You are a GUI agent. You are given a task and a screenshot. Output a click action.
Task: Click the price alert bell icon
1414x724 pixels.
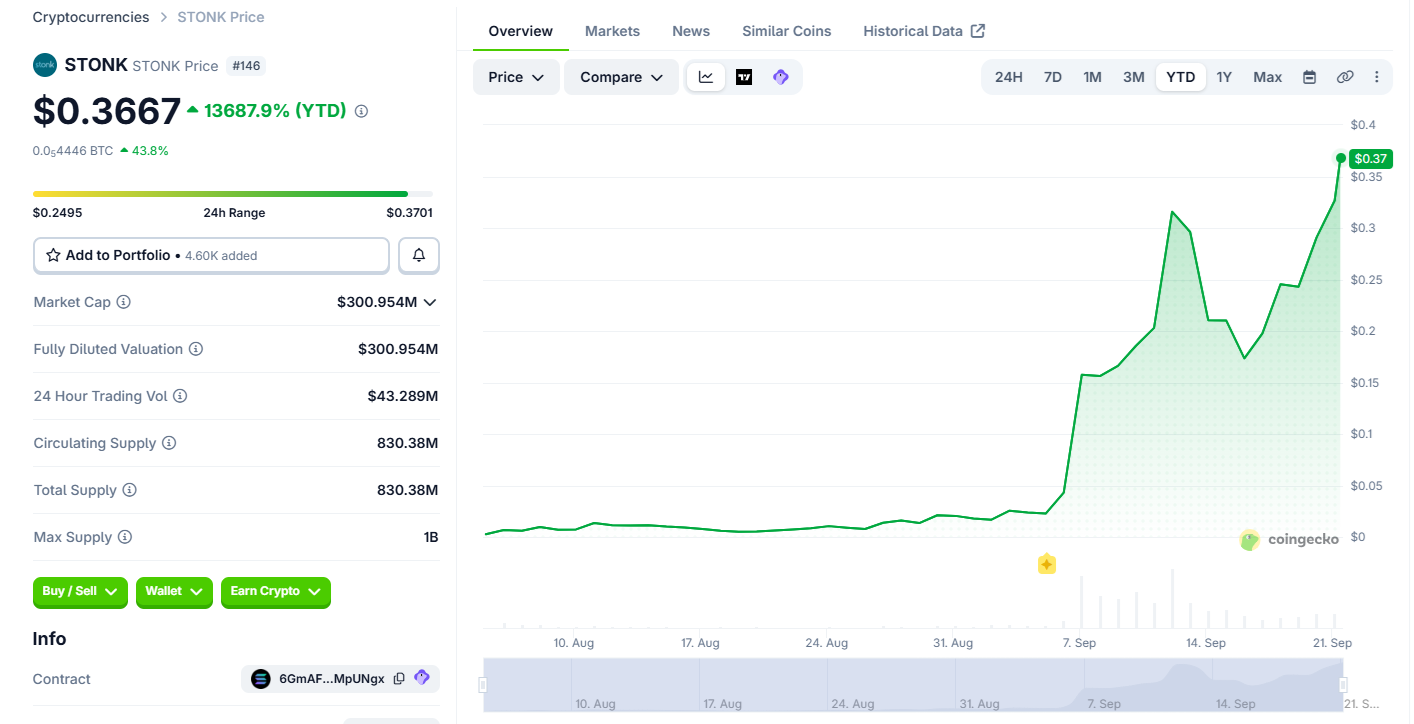pyautogui.click(x=419, y=255)
